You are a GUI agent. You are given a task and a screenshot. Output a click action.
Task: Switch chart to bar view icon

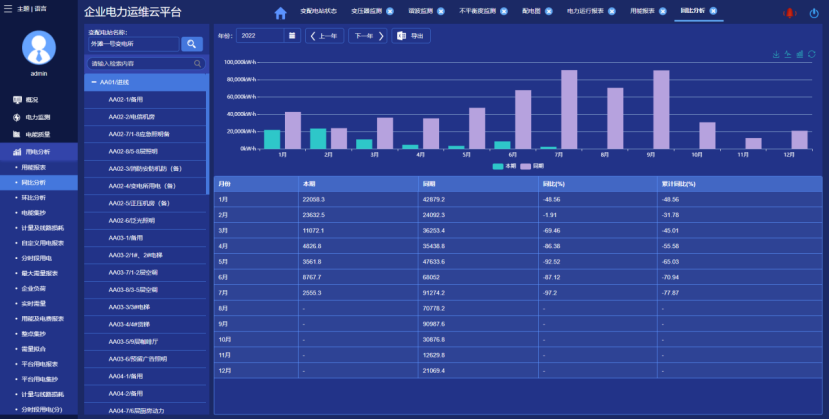800,54
